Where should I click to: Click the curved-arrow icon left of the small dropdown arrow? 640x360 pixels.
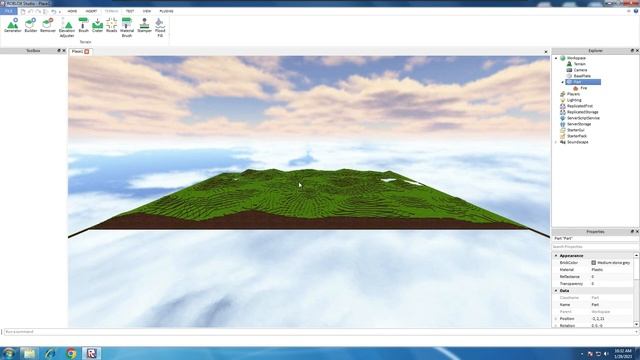(53, 11)
